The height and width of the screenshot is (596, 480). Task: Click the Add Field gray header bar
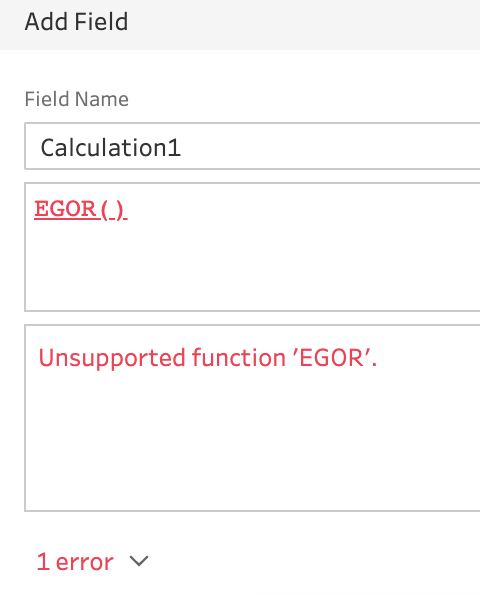240,25
